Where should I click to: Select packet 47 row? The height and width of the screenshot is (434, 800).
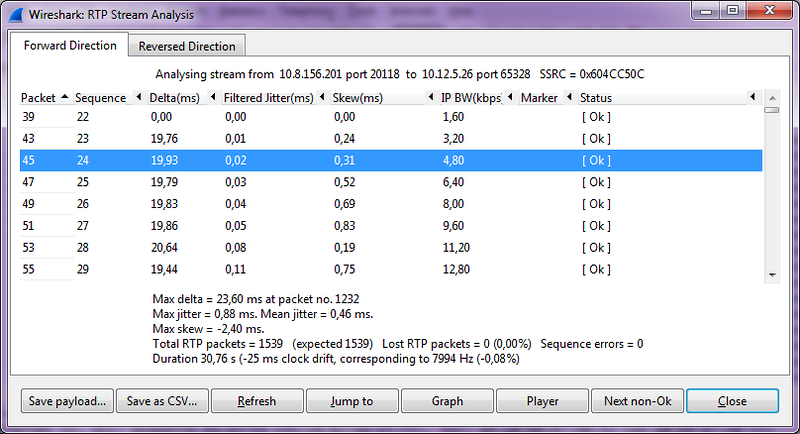[x=391, y=182]
